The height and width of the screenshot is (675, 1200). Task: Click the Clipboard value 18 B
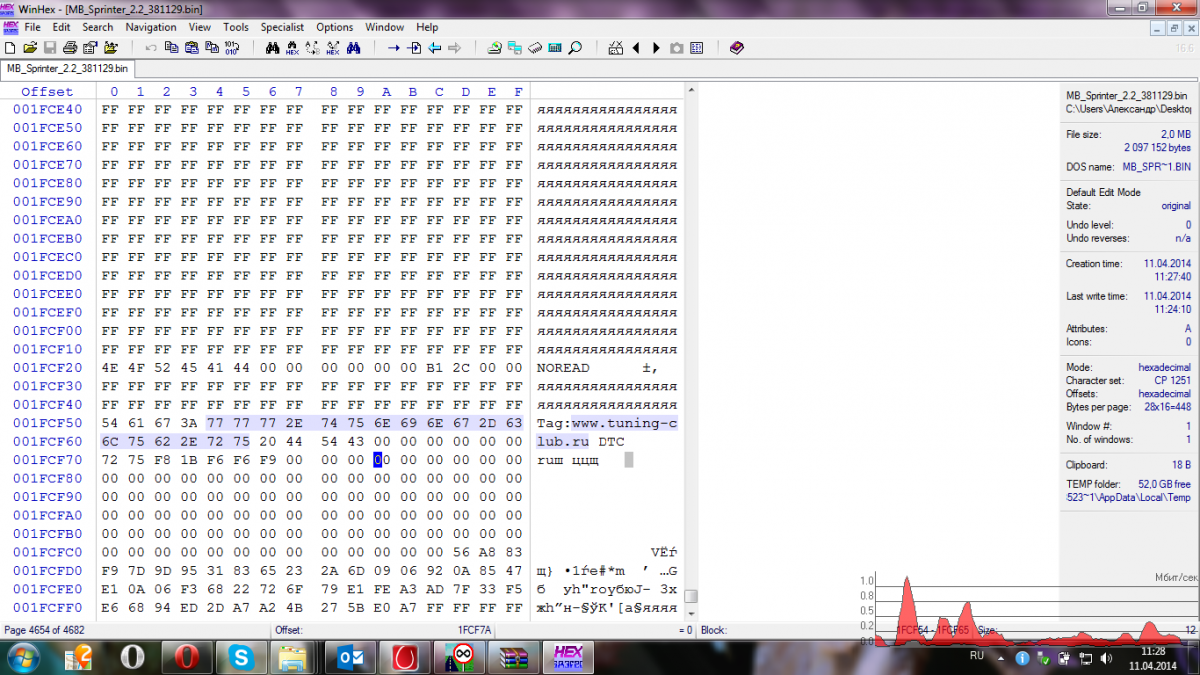coord(1181,465)
